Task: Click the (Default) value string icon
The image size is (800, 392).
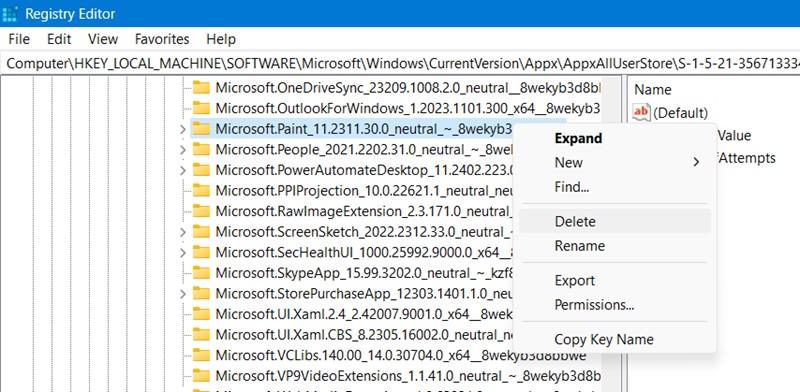Action: (x=641, y=112)
